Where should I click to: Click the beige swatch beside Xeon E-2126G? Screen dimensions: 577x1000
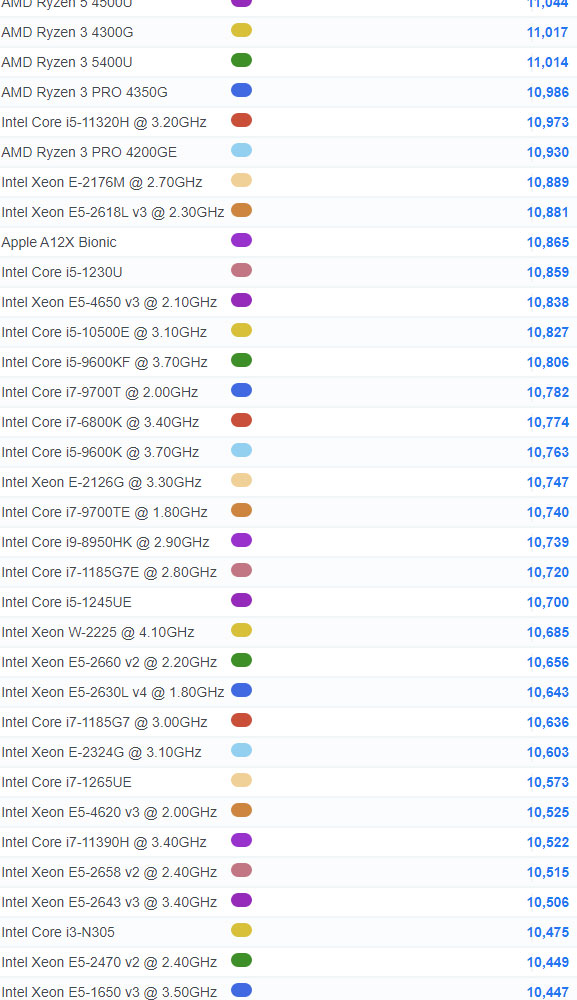(x=241, y=480)
